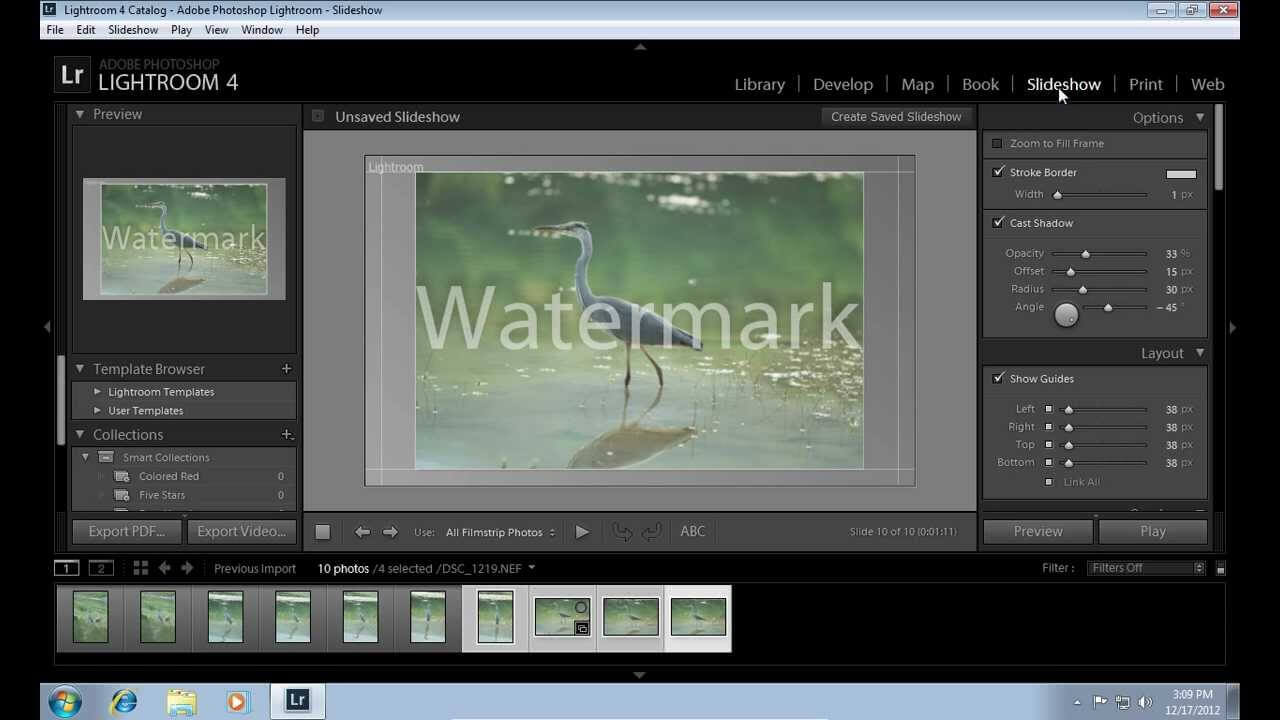Go to next slide arrow
1280x720 pixels.
391,532
